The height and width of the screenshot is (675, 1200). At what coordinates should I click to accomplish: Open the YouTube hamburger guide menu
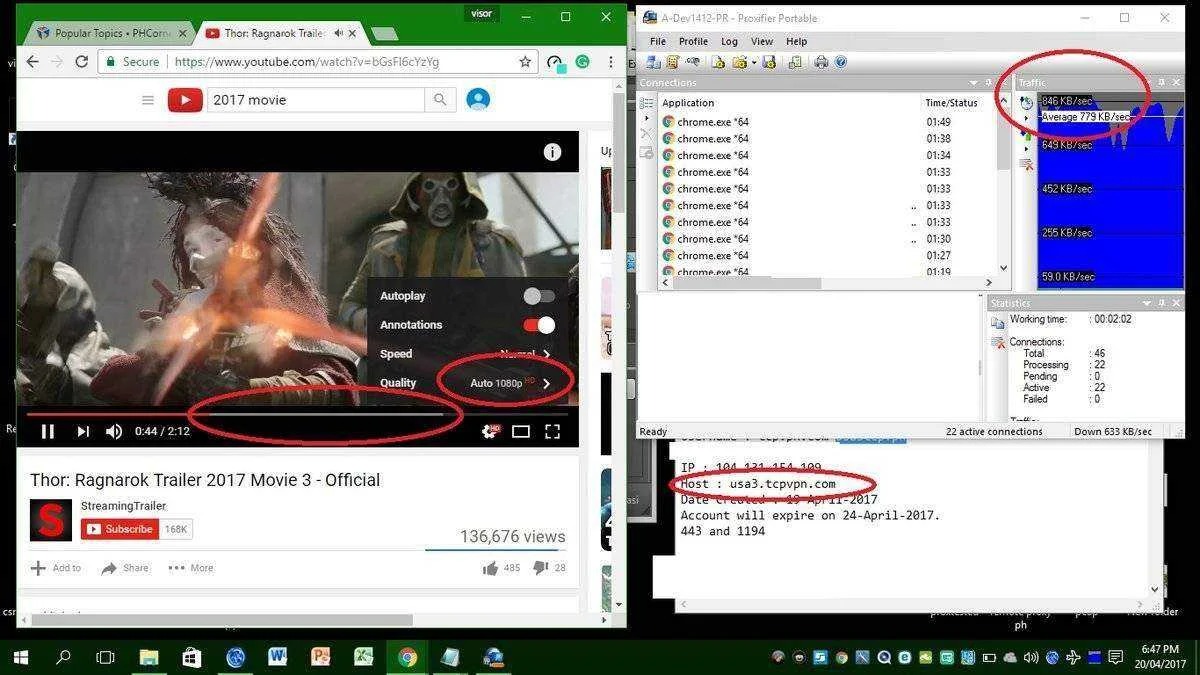pyautogui.click(x=148, y=100)
